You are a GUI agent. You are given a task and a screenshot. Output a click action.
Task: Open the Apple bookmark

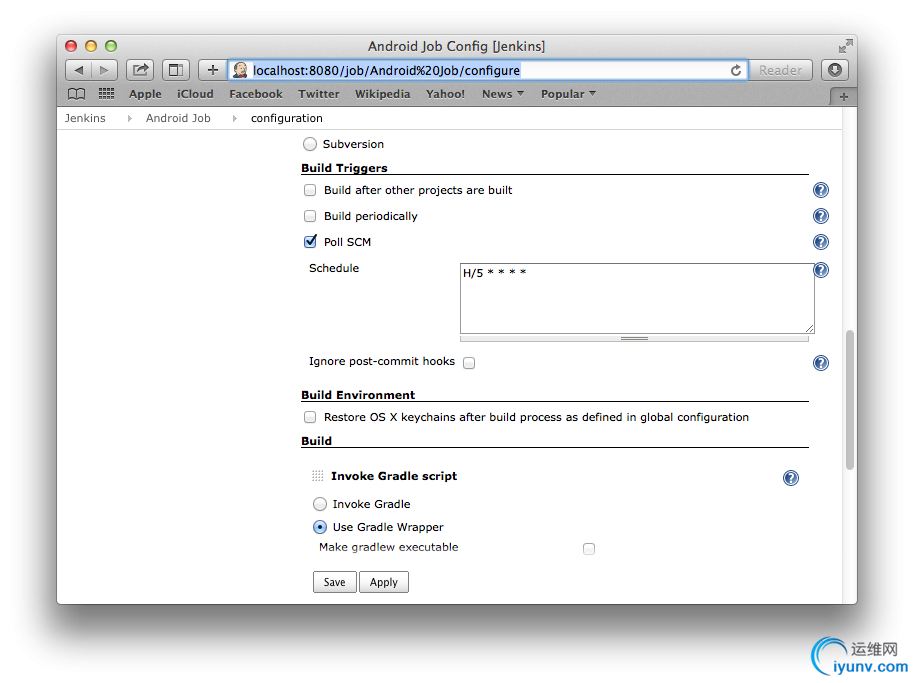point(145,94)
